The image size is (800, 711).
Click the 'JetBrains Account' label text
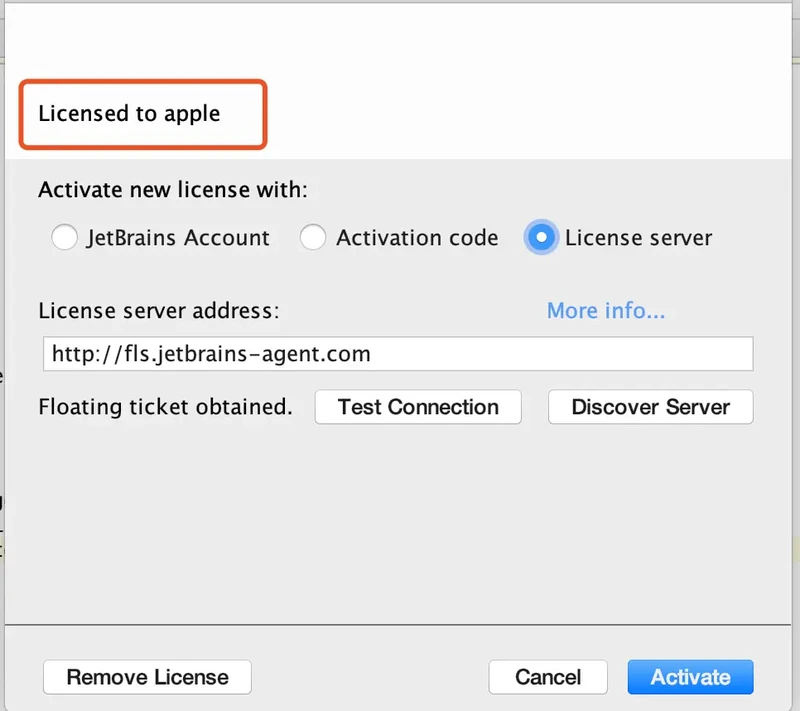(178, 238)
